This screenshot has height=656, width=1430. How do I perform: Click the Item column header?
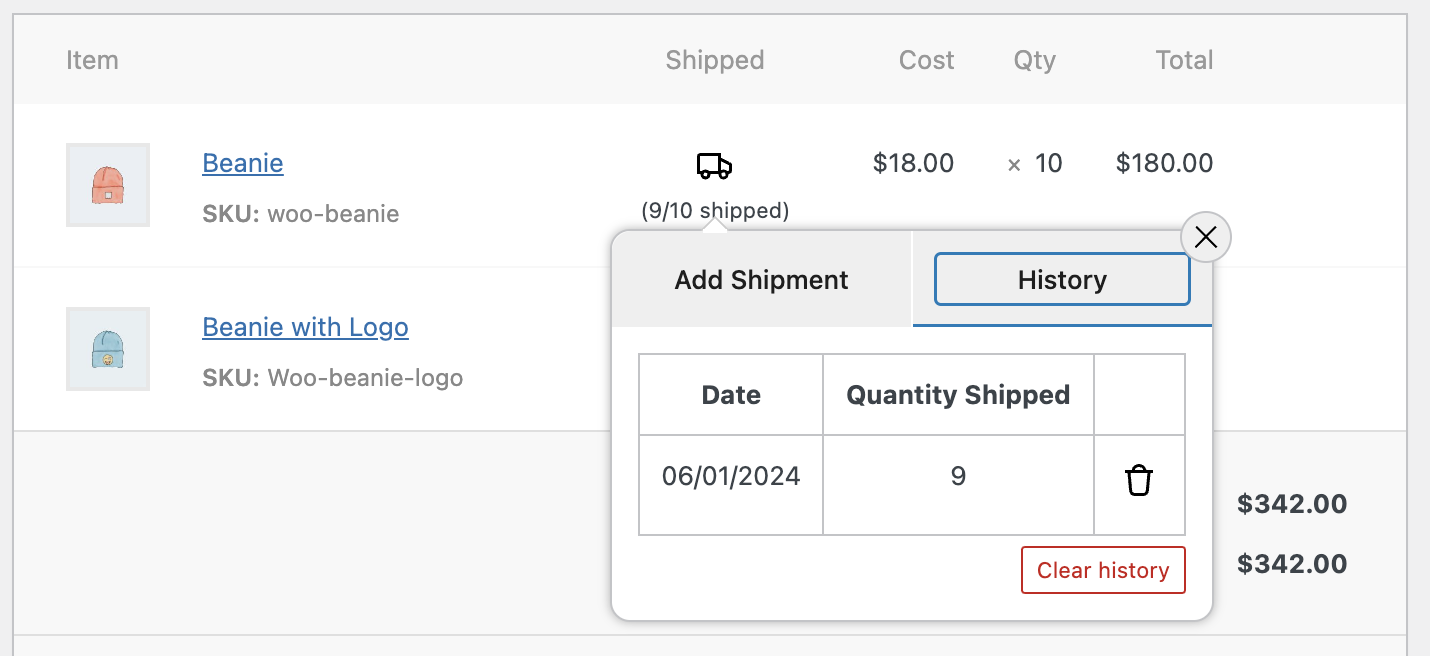[92, 60]
